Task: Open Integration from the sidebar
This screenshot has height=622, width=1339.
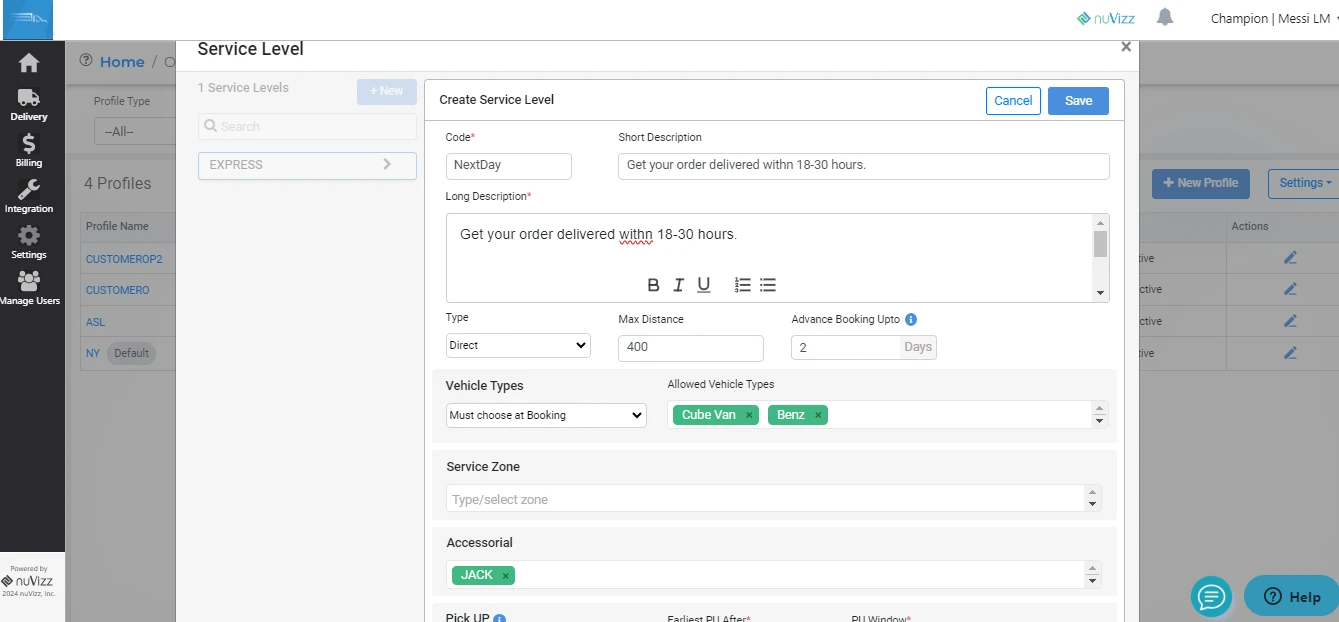Action: [29, 196]
